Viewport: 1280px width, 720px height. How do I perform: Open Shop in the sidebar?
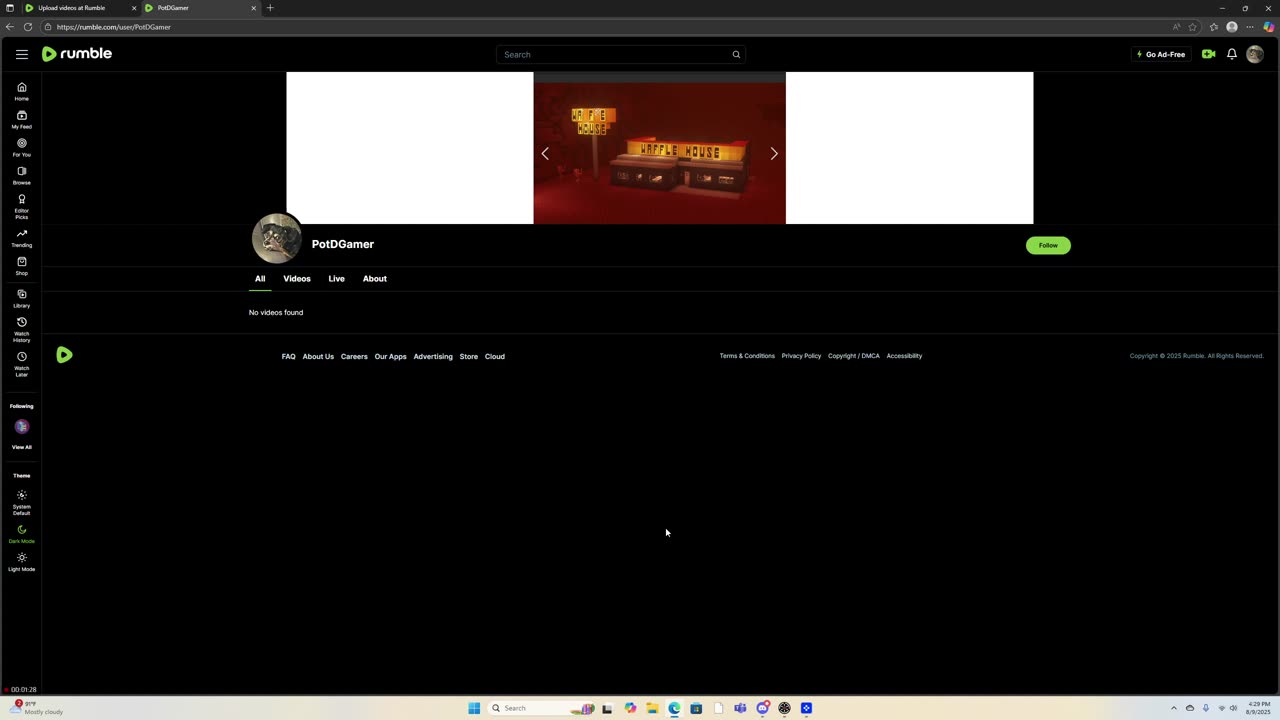coord(21,266)
